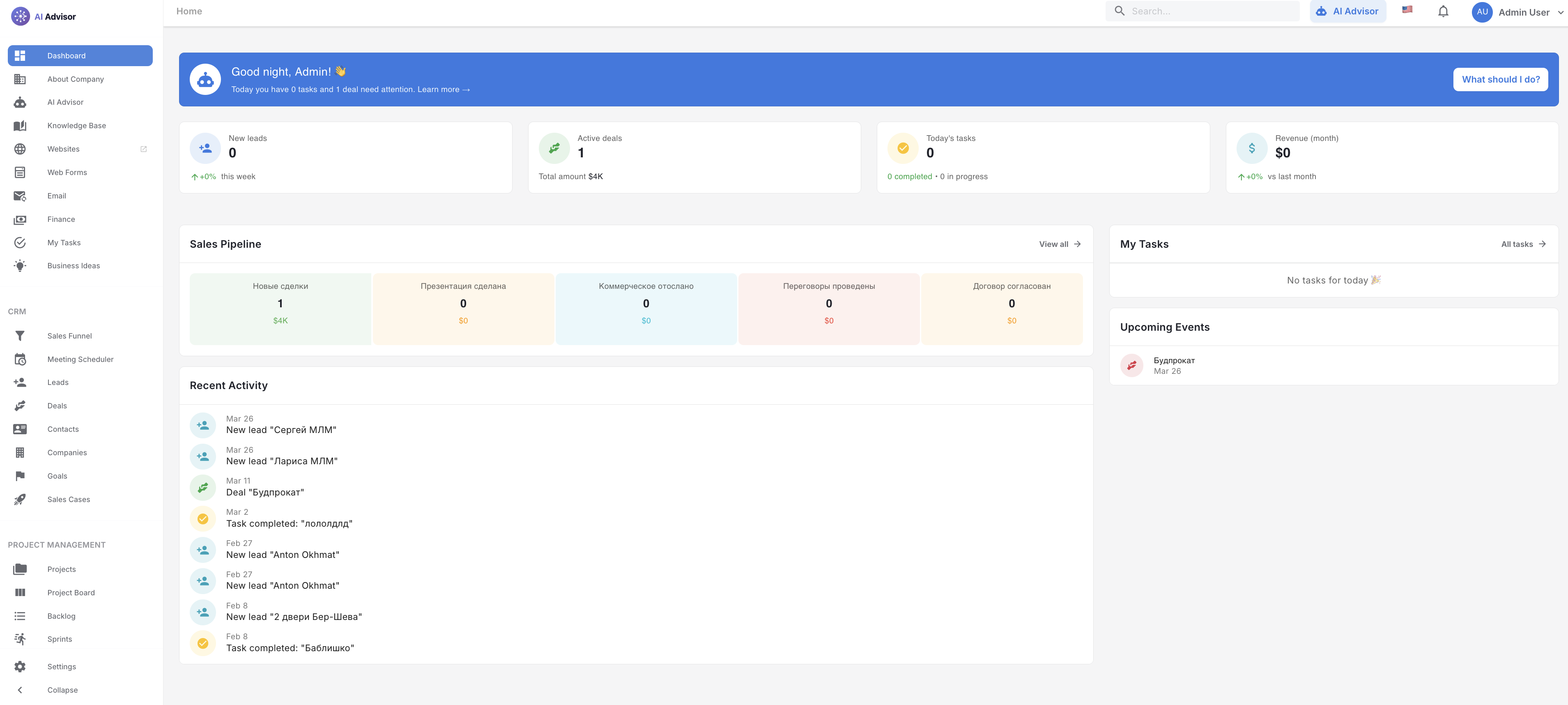Open the Today's tasks stat card
Screen dimensions: 1568x705
(1043, 158)
